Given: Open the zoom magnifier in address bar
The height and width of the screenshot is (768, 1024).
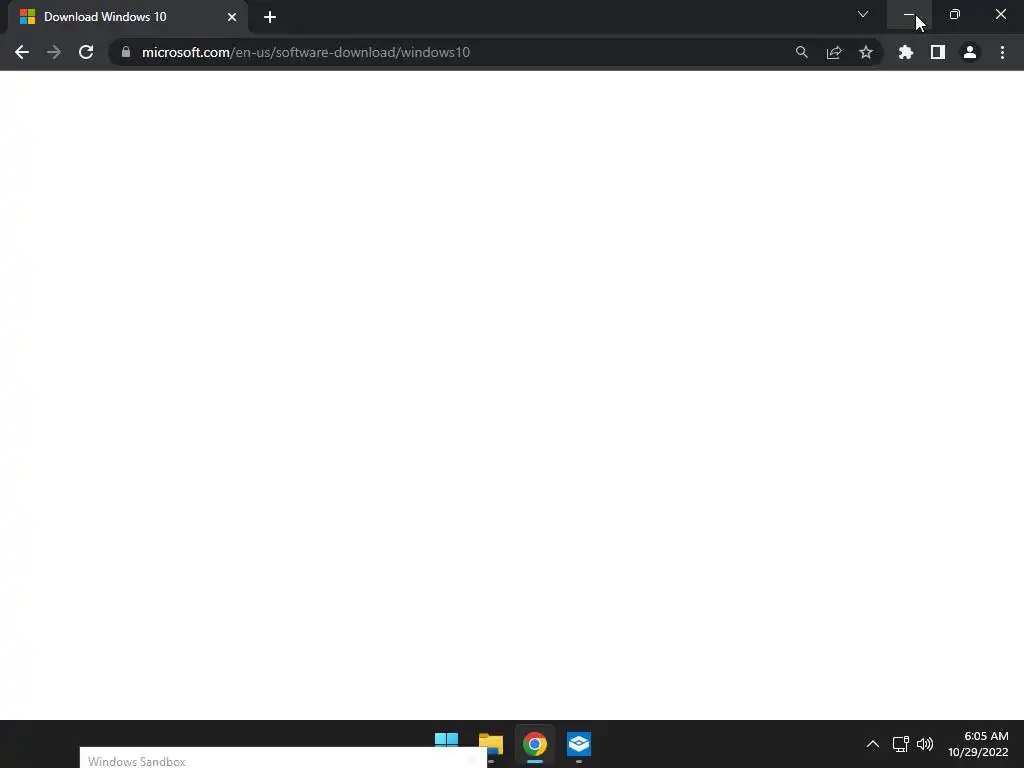Looking at the screenshot, I should 801,52.
